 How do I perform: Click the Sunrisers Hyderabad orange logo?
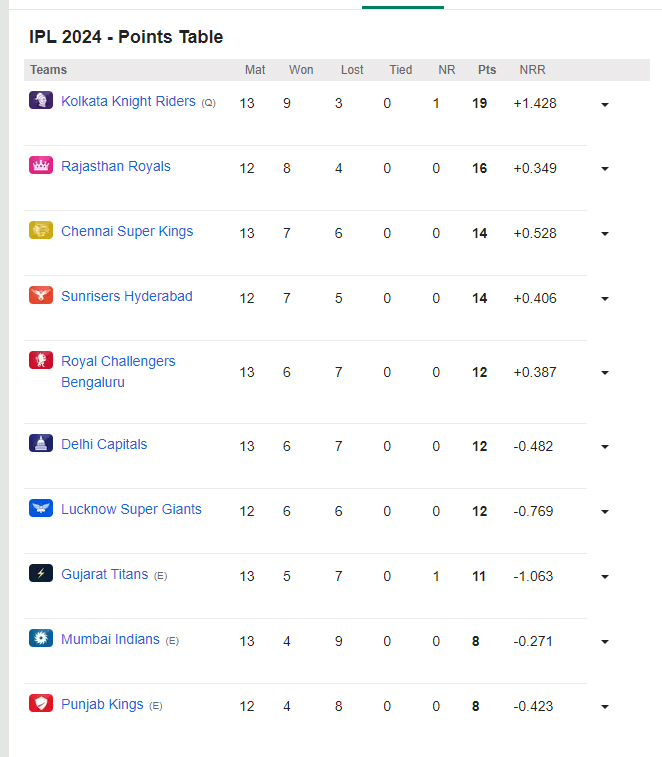pyautogui.click(x=41, y=295)
